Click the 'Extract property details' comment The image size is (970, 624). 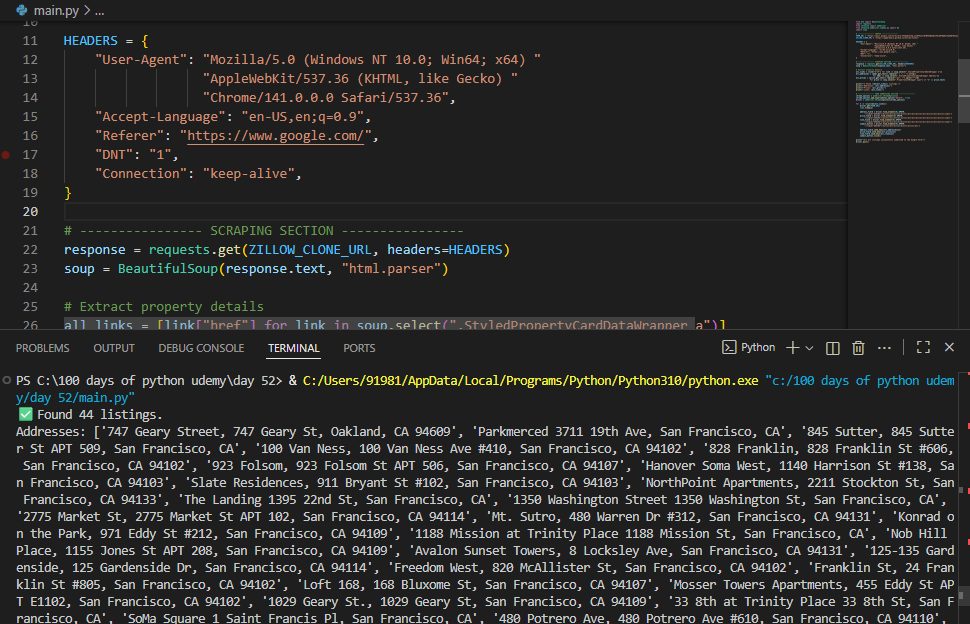163,307
